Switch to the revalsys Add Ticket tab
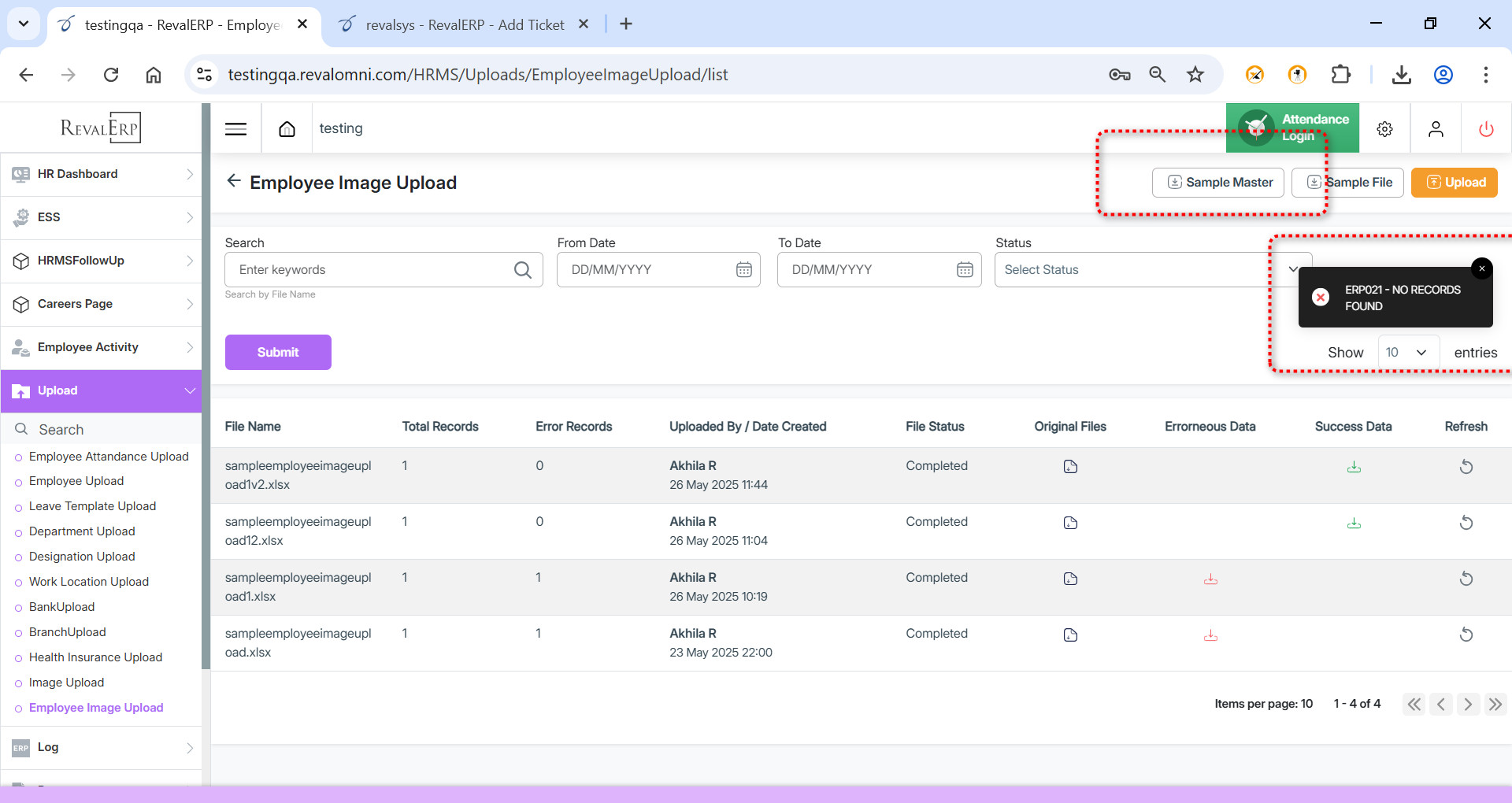This screenshot has width=1512, height=803. tap(465, 24)
